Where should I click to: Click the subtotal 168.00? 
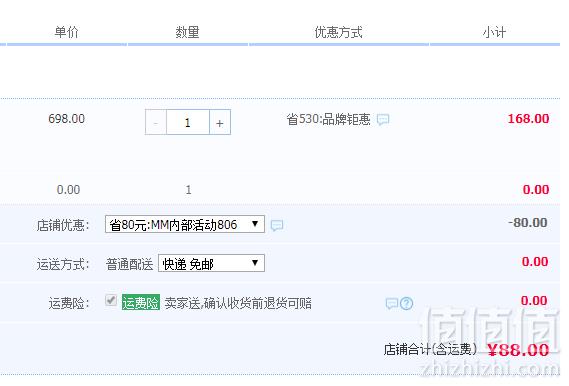coord(528,119)
